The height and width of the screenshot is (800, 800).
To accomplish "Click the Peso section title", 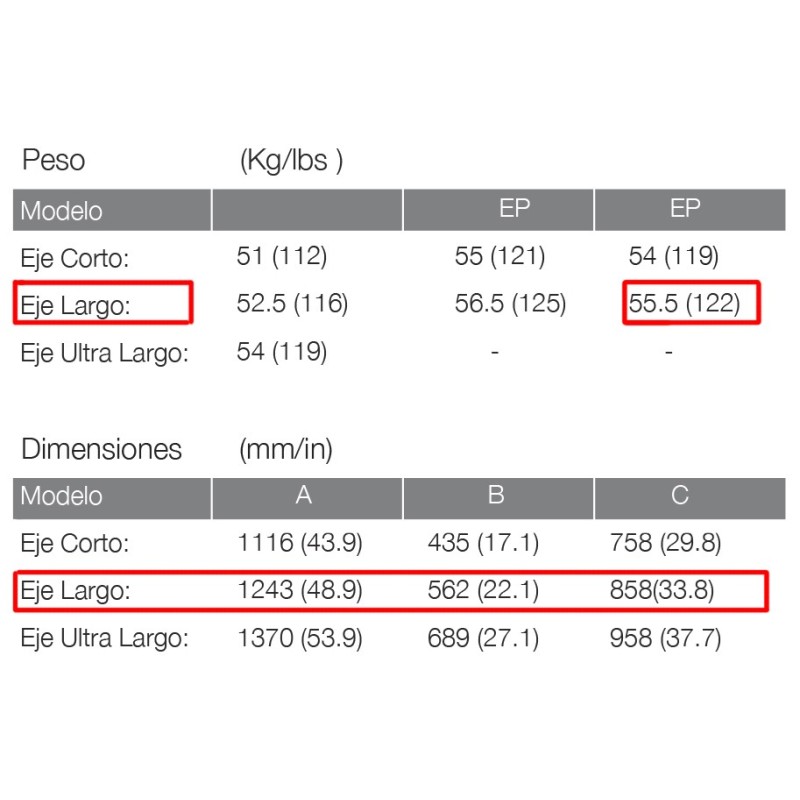I will (53, 160).
